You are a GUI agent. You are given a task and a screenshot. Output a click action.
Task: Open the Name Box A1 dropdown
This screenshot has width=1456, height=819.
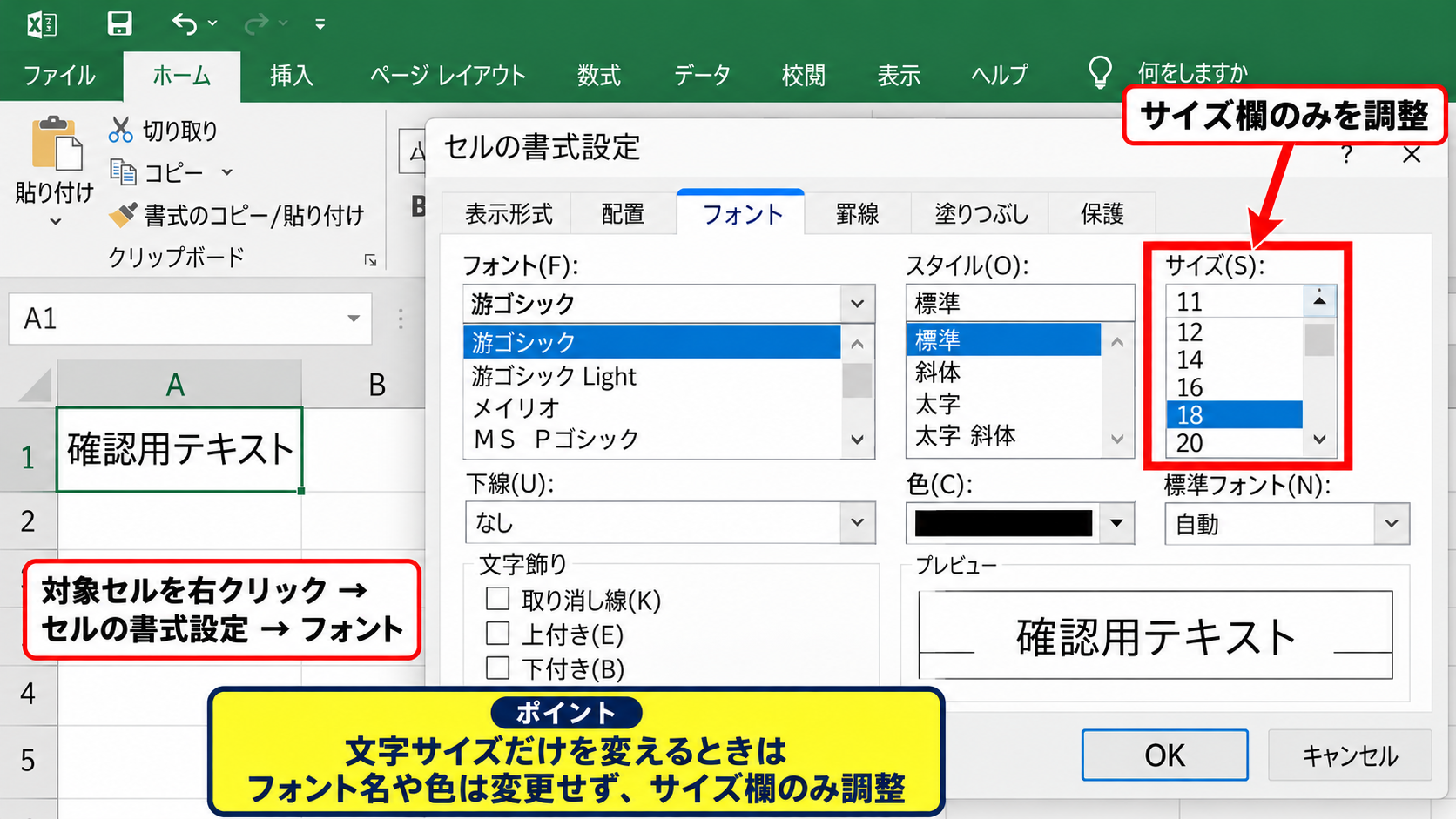pos(354,319)
